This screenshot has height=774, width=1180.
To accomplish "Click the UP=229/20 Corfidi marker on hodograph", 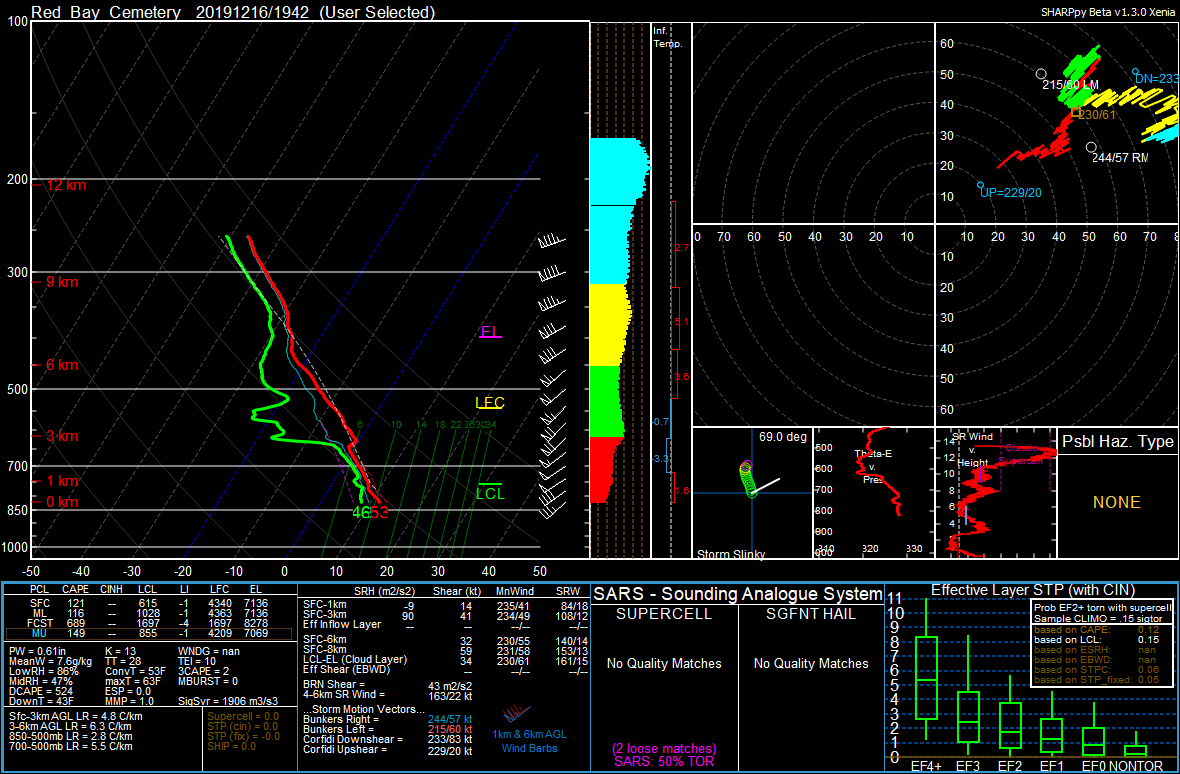I will click(x=981, y=185).
